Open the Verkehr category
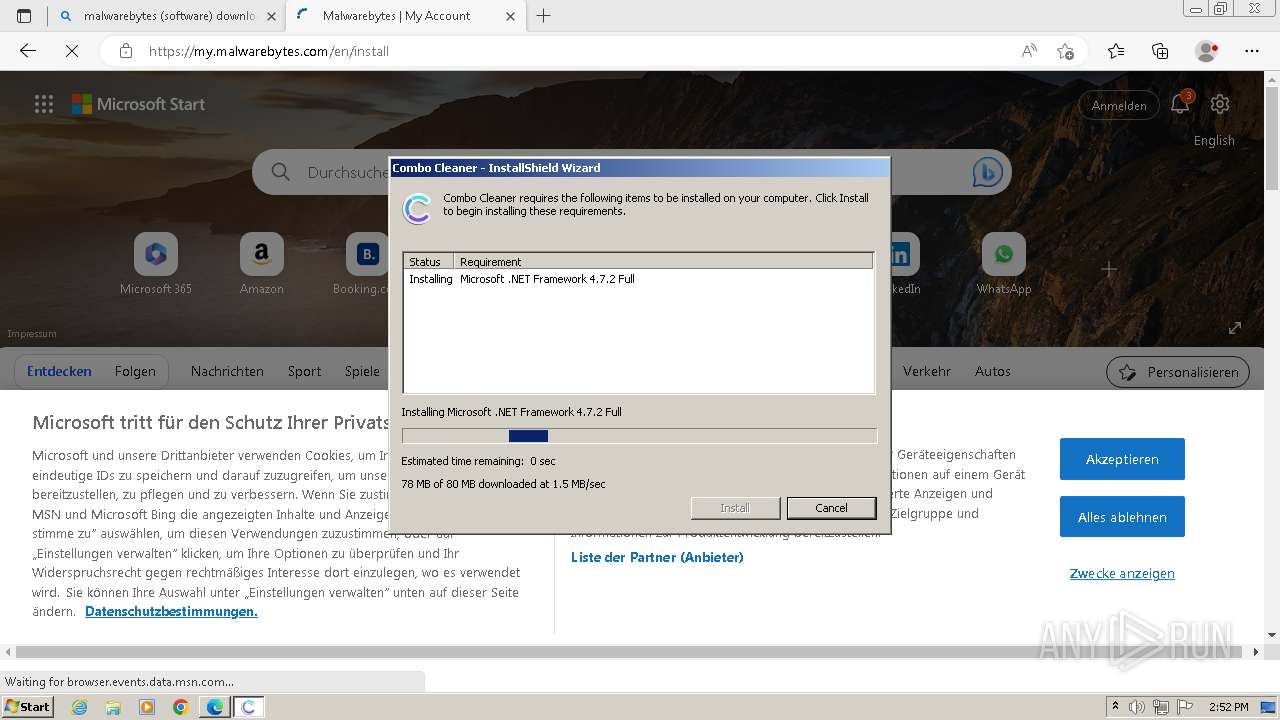The width and height of the screenshot is (1280, 720). tap(927, 371)
